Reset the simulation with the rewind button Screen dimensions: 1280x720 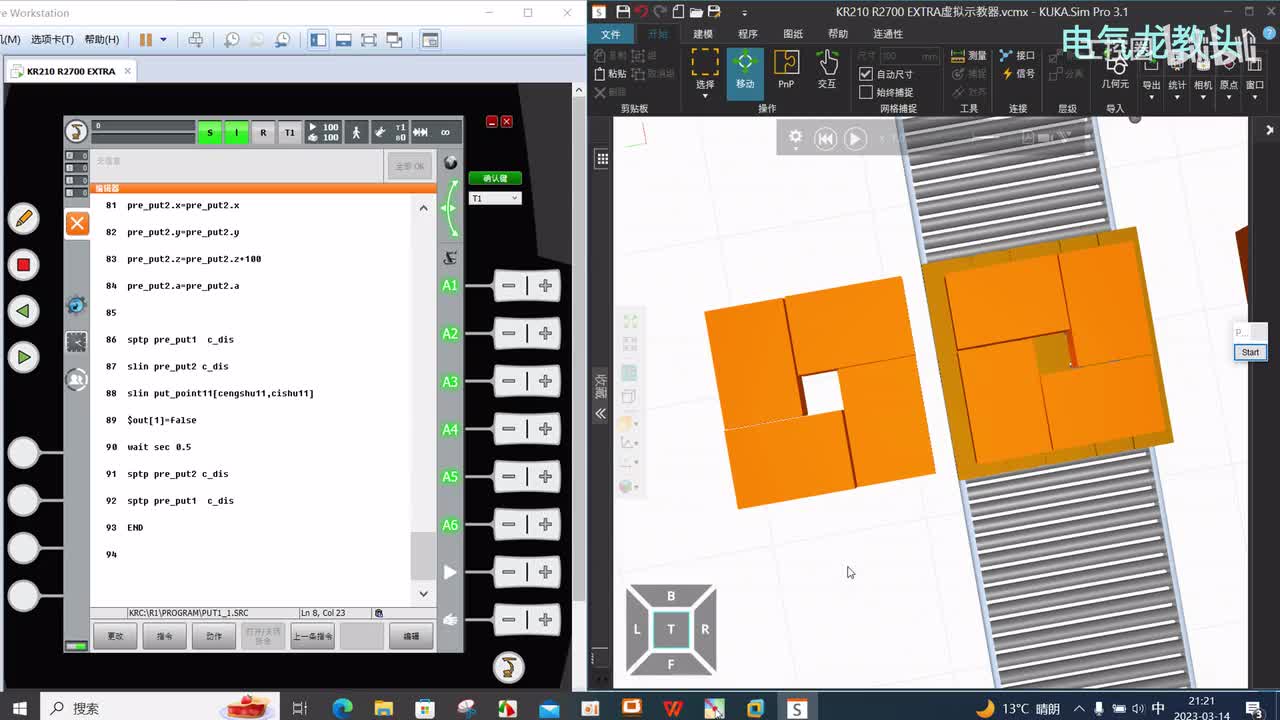coord(825,139)
